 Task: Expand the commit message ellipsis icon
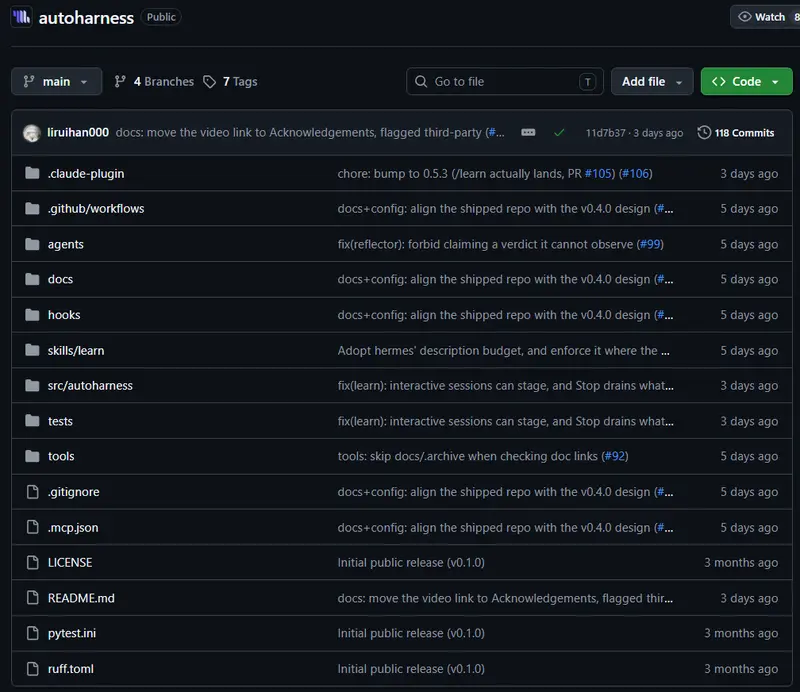coord(528,133)
